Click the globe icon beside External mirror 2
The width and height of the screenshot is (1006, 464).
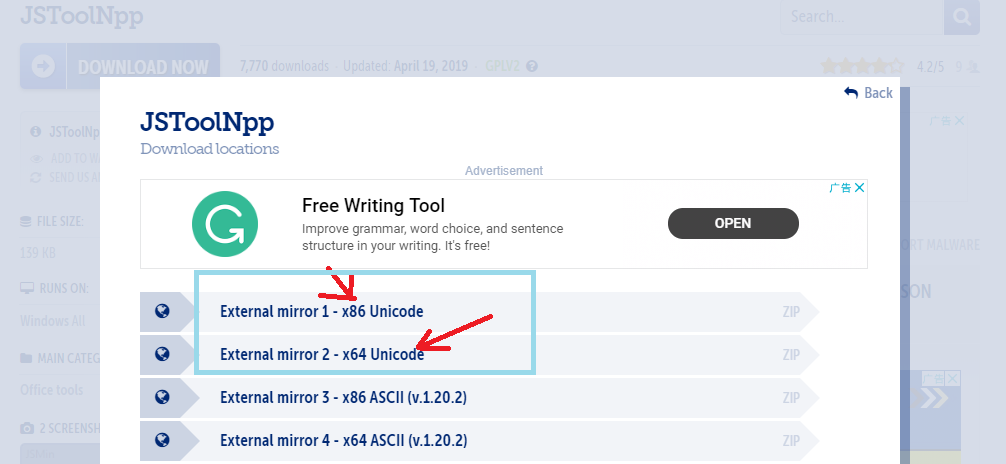(x=162, y=354)
